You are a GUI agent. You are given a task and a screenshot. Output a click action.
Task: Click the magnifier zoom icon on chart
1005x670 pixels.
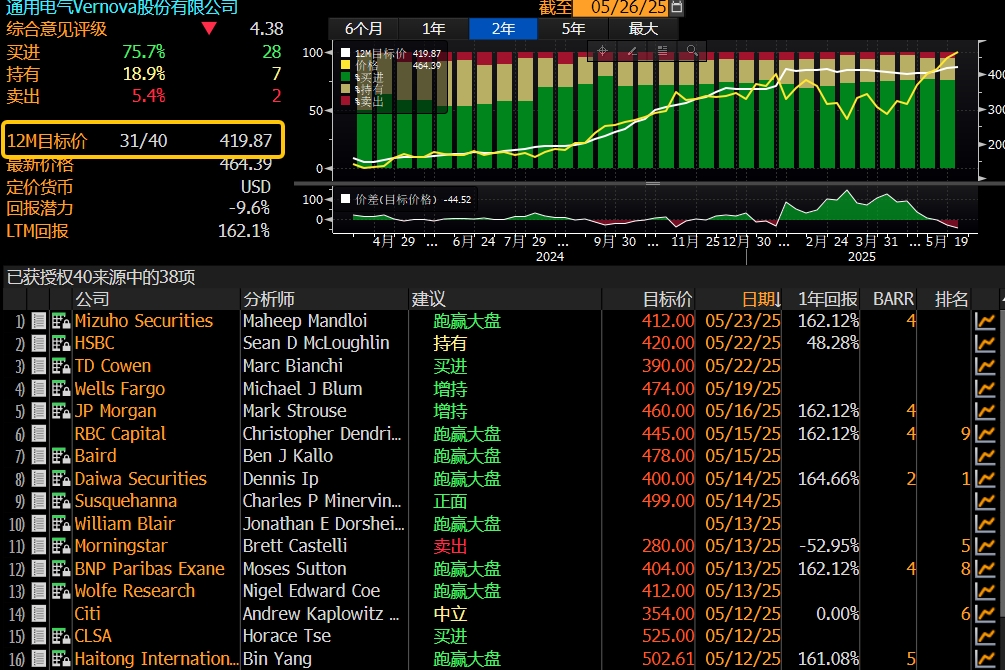click(x=692, y=51)
